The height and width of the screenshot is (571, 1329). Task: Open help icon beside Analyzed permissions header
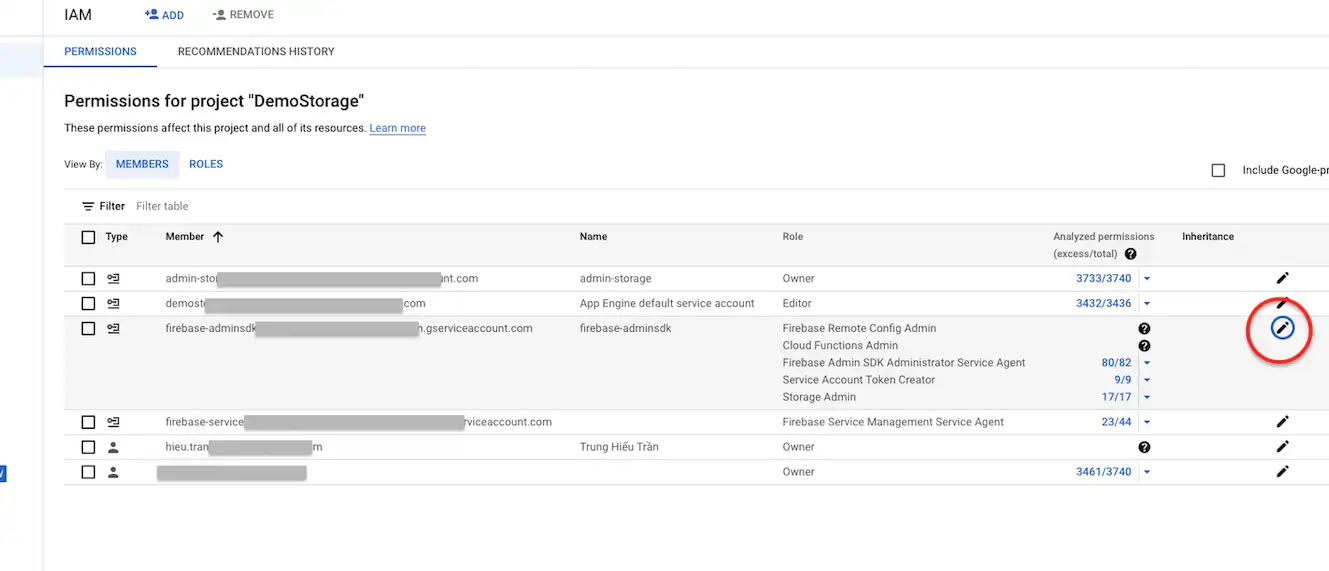(1130, 254)
